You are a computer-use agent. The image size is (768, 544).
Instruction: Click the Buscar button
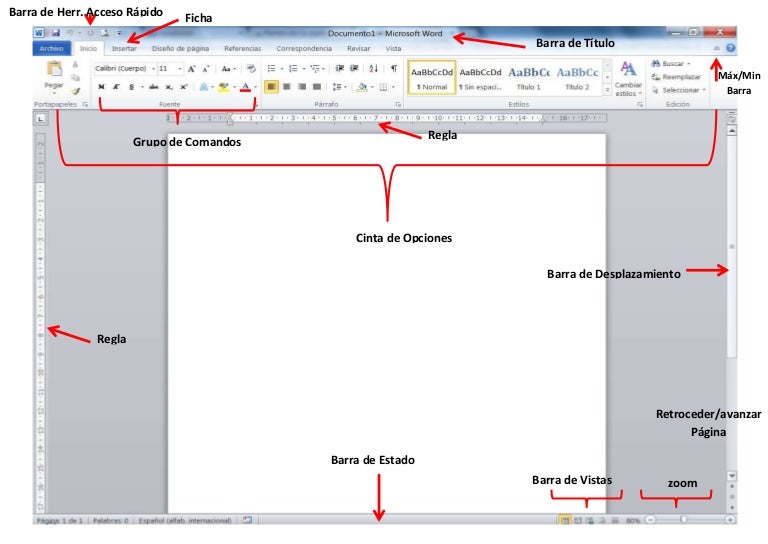tap(675, 63)
